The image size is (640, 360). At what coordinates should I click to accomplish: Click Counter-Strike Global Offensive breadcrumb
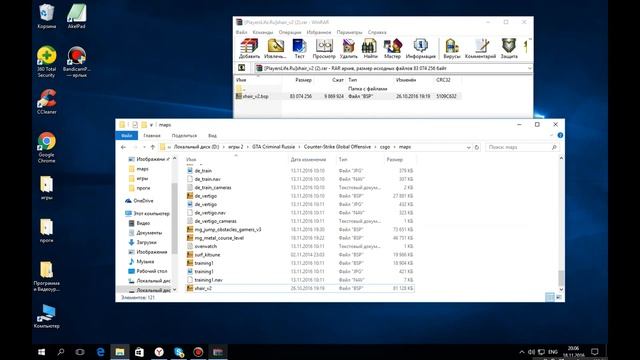point(337,147)
